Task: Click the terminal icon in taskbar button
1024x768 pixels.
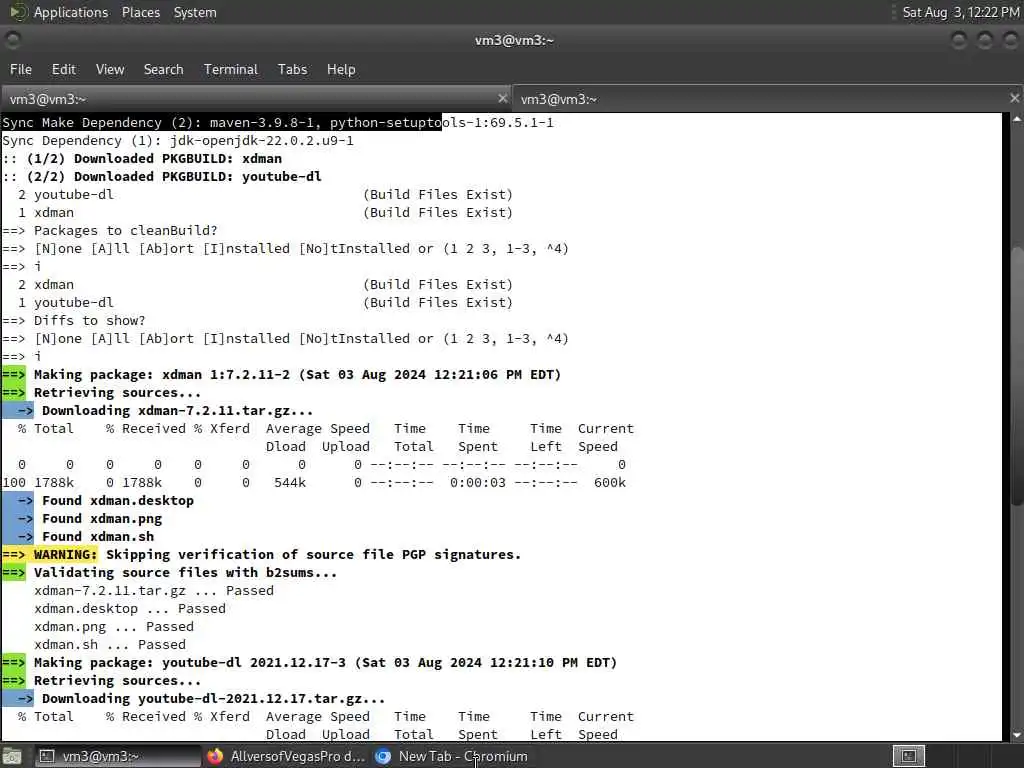Action: [46, 756]
